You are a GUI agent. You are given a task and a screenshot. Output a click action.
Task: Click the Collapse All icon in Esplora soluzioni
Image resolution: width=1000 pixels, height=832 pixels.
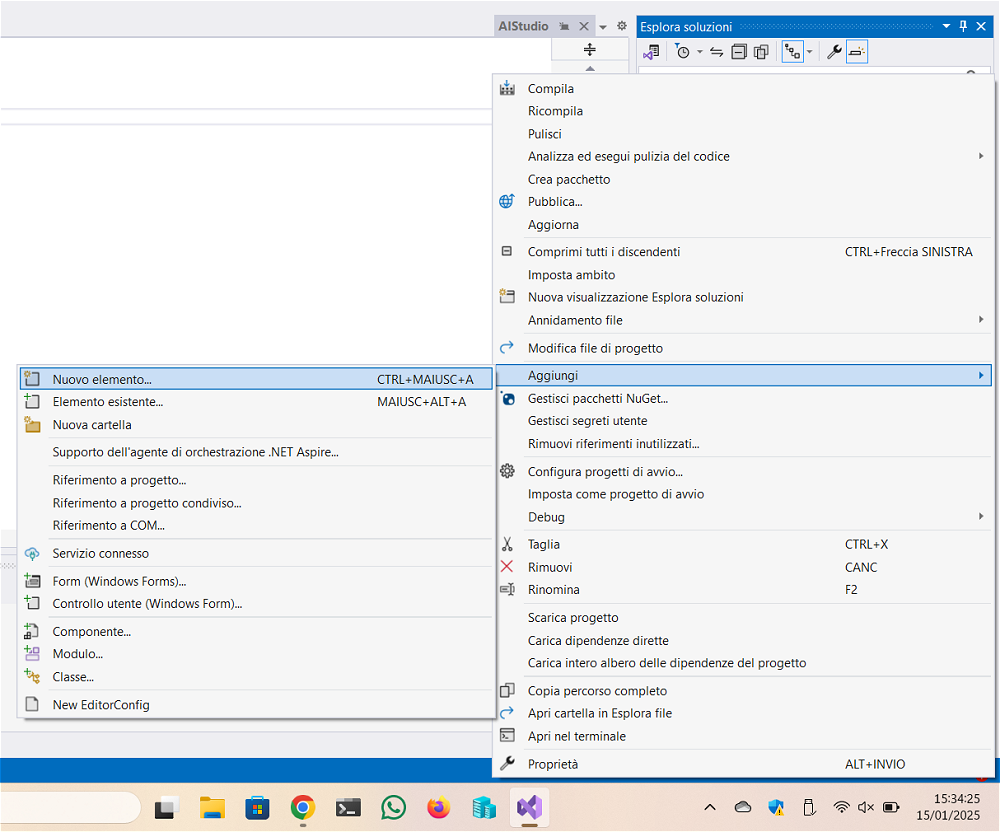[x=739, y=52]
